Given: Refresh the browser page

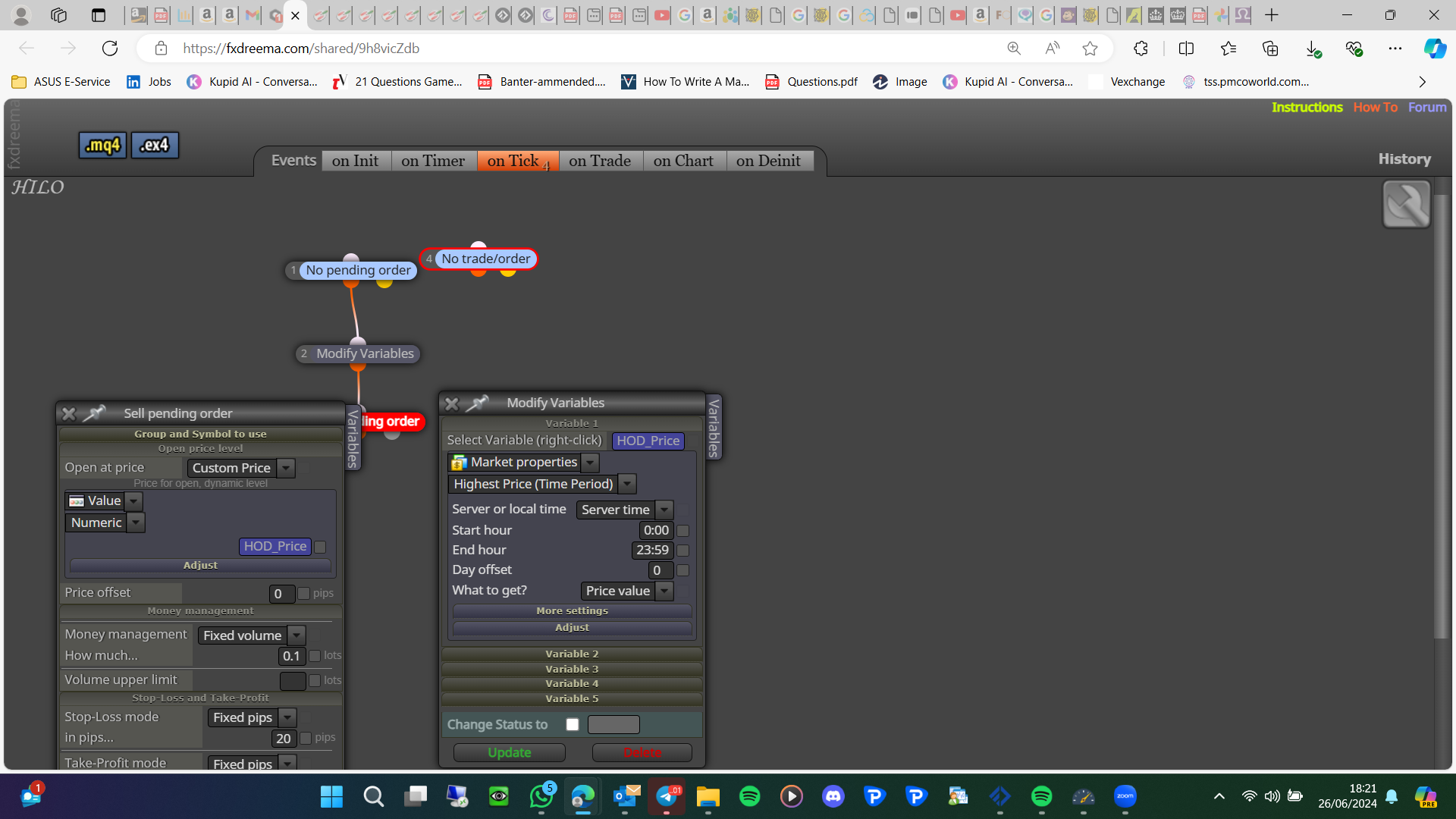Looking at the screenshot, I should (x=110, y=49).
